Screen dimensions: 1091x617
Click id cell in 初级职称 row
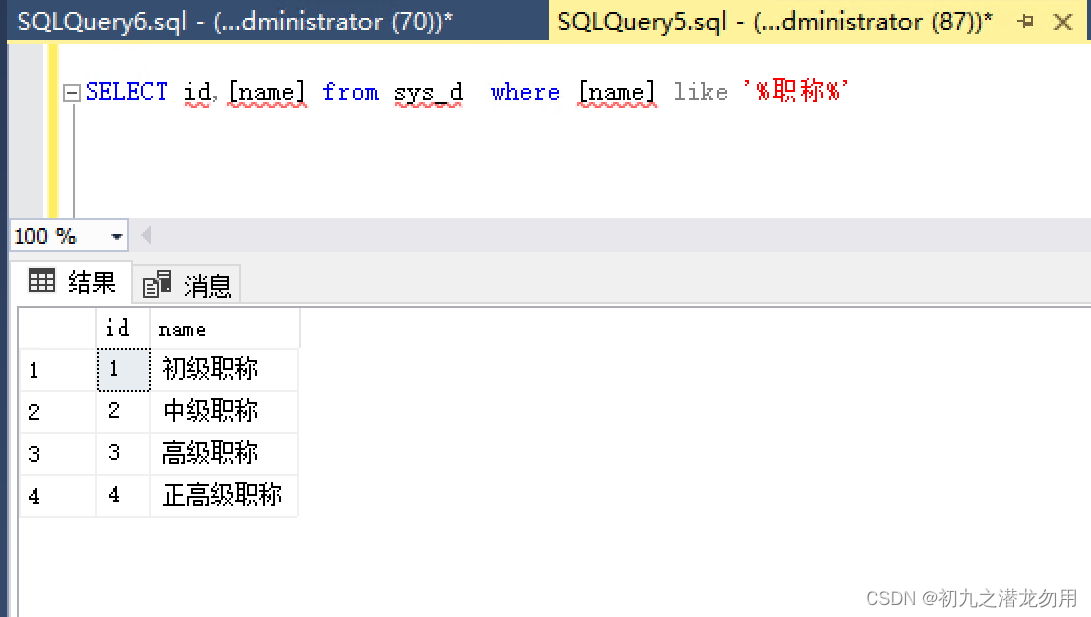pos(123,370)
